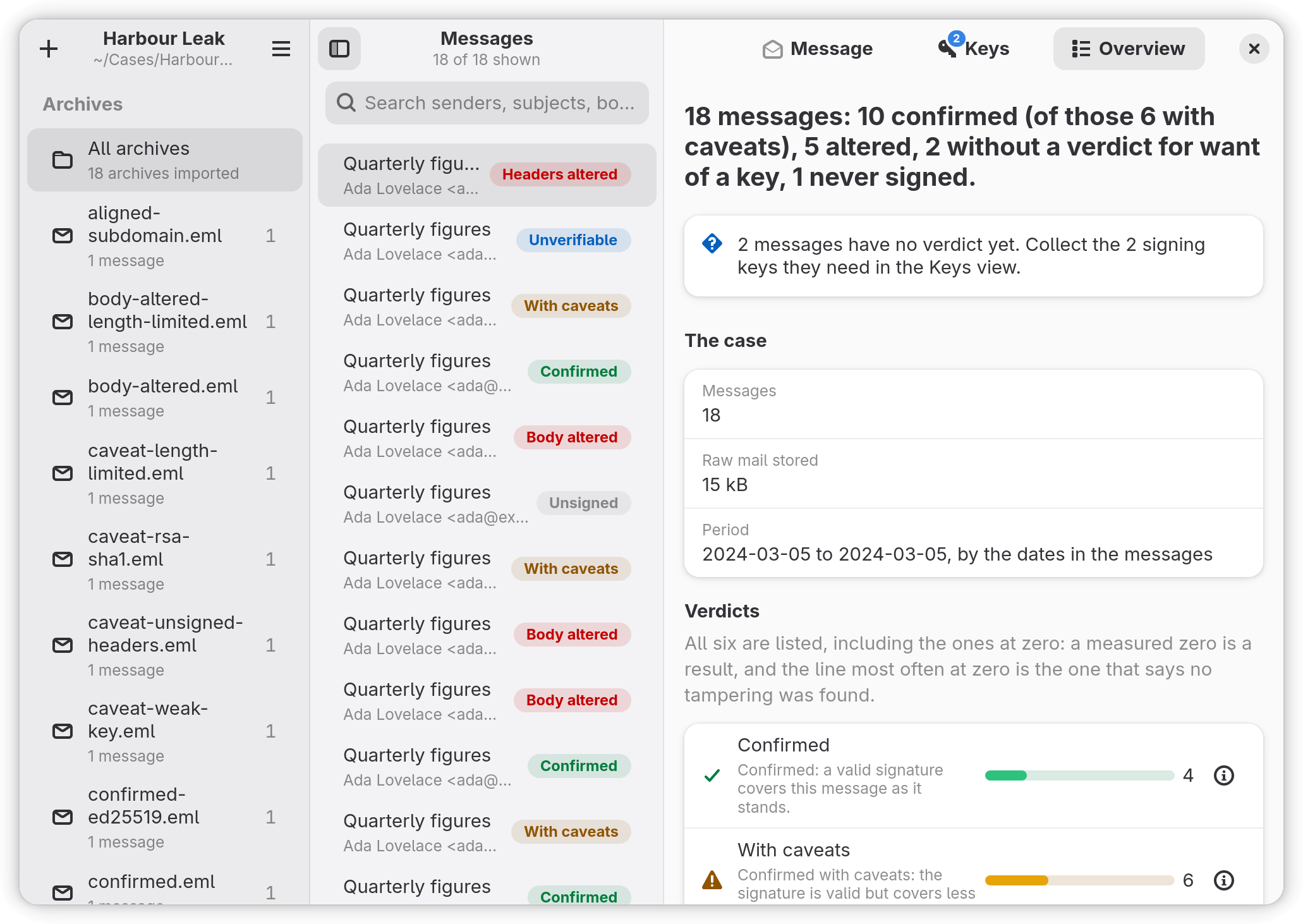This screenshot has width=1303, height=924.
Task: Click the warning triangle With caveats icon
Action: coord(712,880)
